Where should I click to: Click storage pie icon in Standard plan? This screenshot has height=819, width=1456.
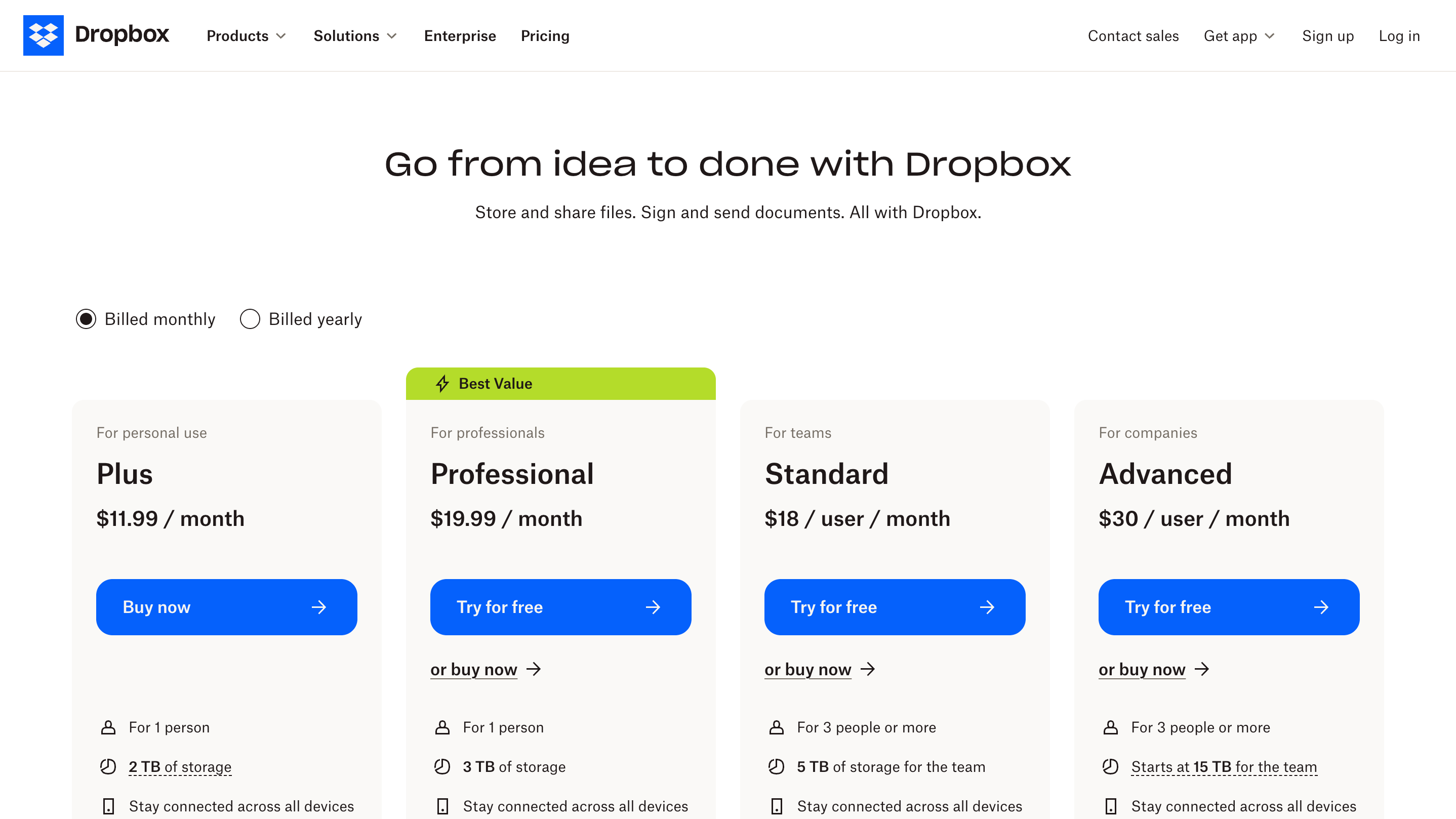pos(776,766)
